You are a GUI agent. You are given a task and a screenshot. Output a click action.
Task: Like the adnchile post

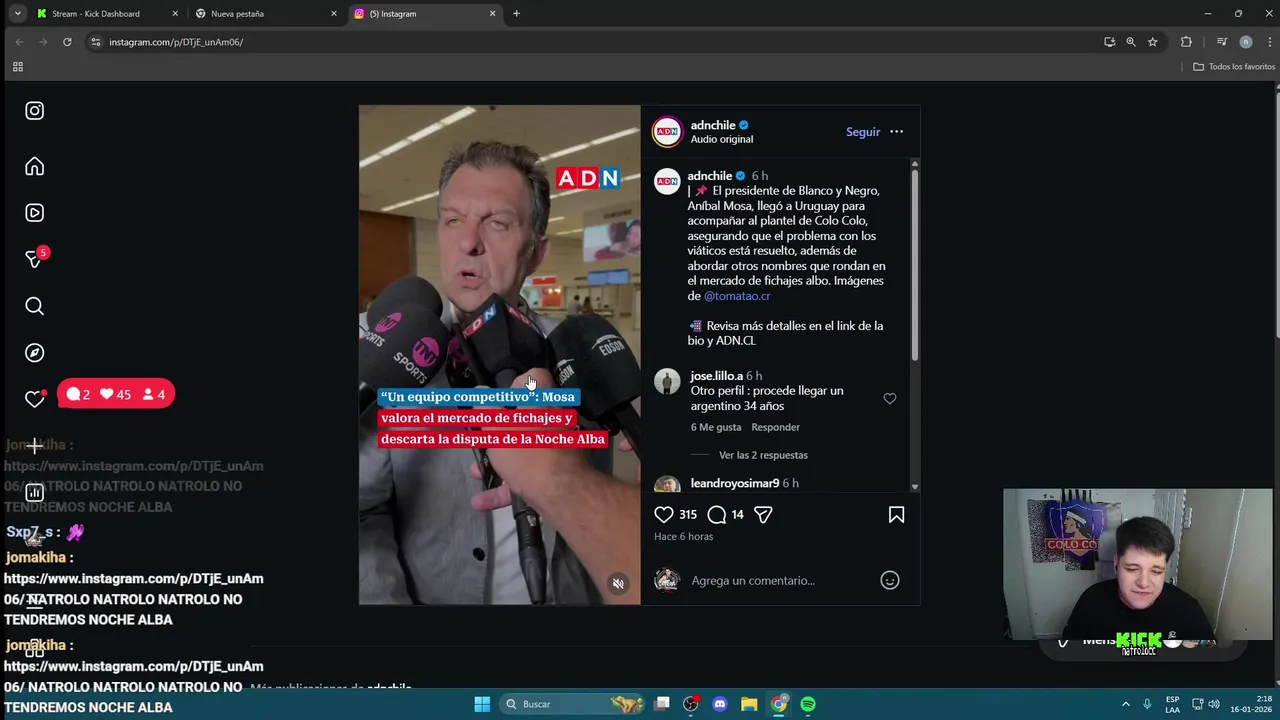[664, 514]
